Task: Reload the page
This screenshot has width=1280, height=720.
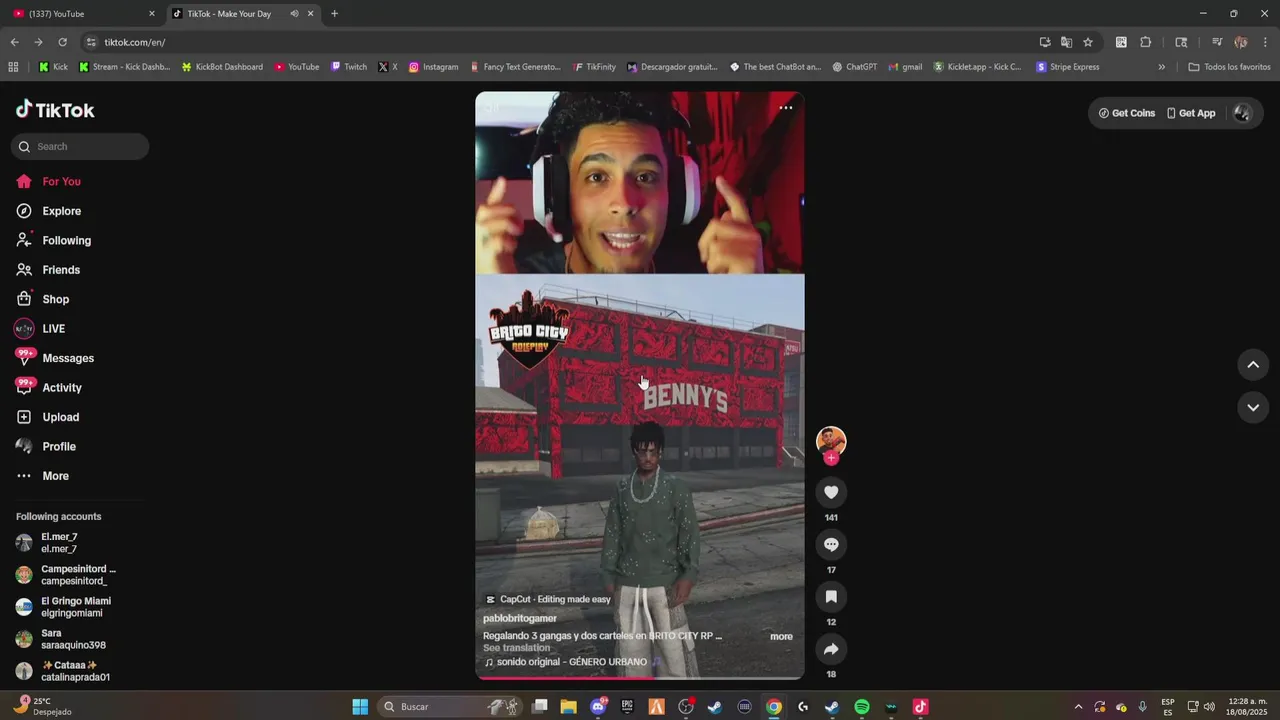Action: pyautogui.click(x=62, y=42)
